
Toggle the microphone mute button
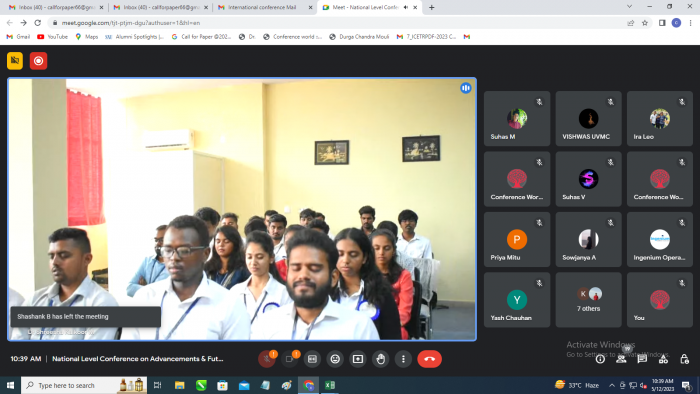267,359
